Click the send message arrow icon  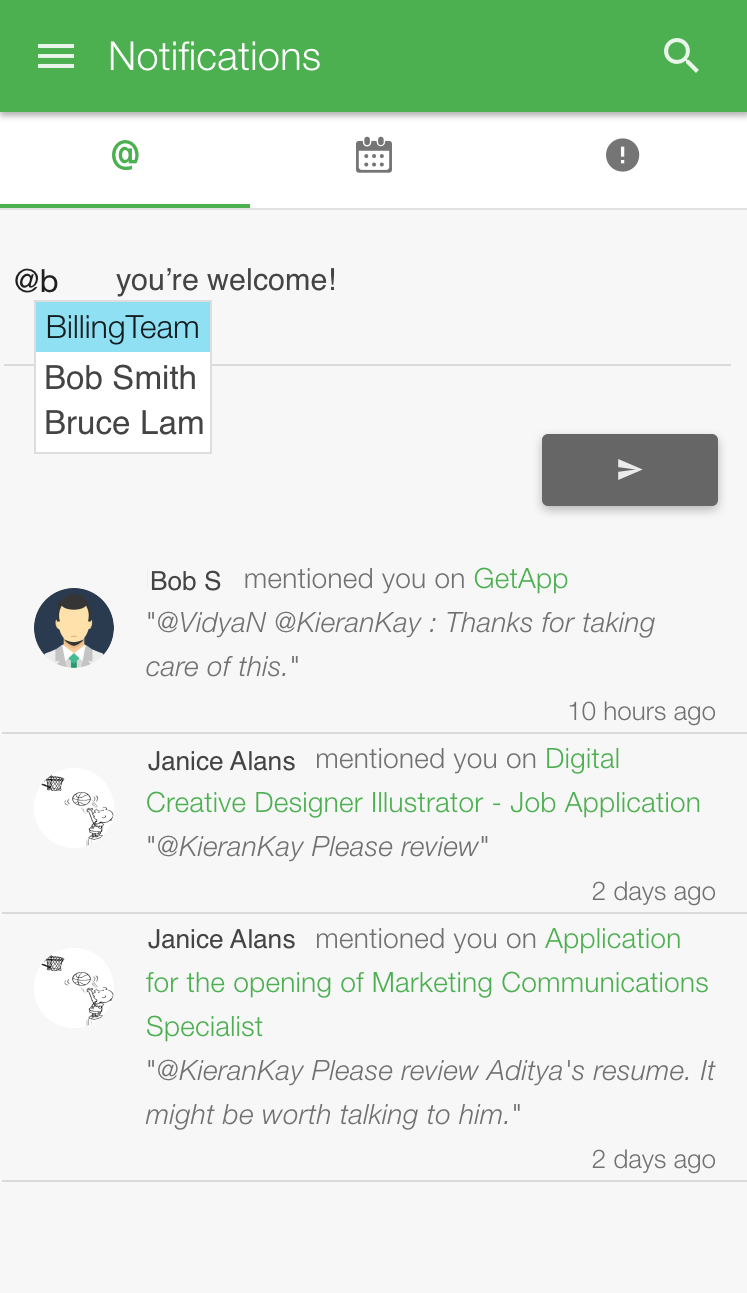coord(629,469)
